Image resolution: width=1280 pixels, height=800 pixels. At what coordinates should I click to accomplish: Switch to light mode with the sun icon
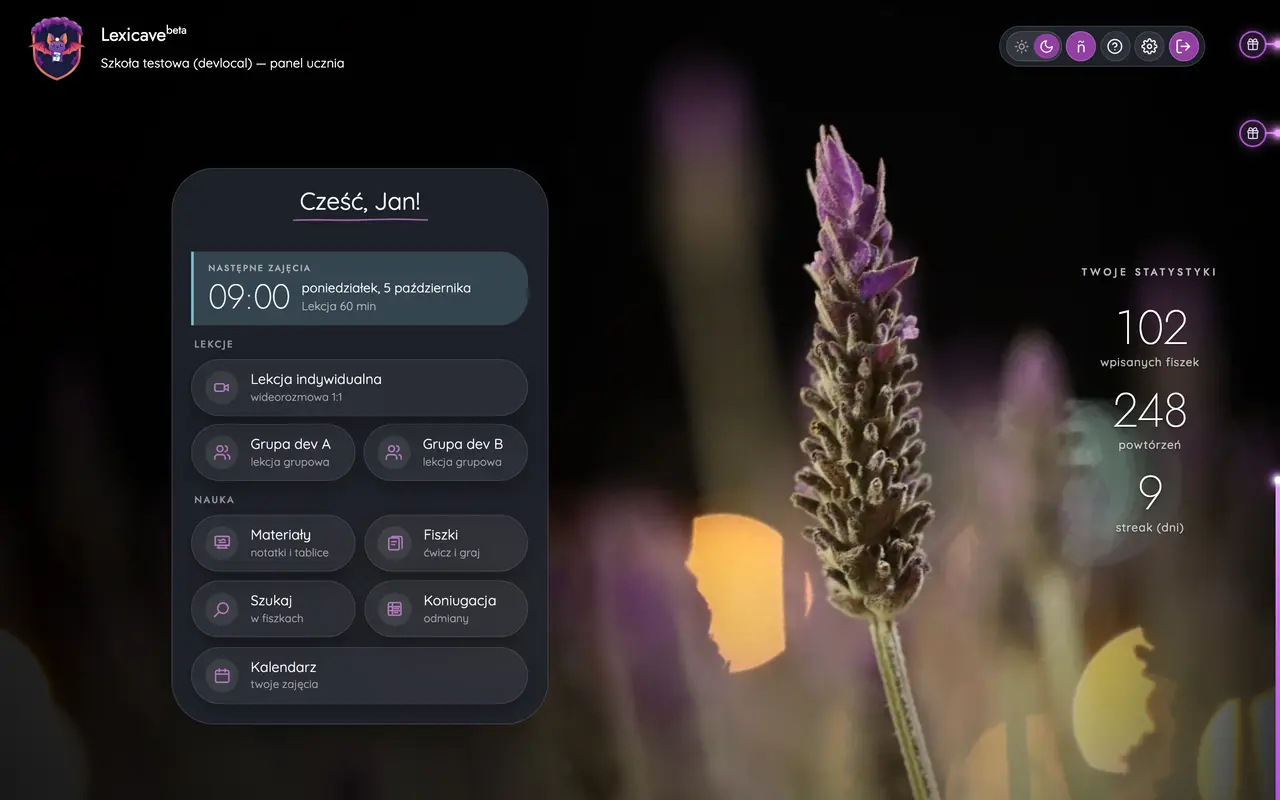pos(1021,46)
